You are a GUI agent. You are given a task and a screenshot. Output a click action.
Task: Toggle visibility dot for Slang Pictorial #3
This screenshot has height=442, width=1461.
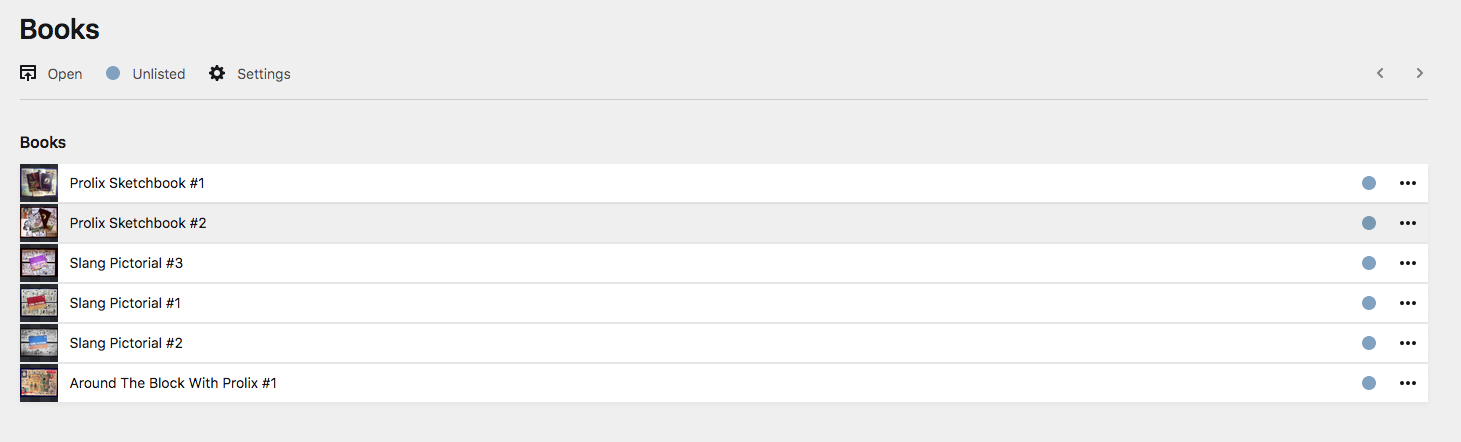[x=1369, y=263]
